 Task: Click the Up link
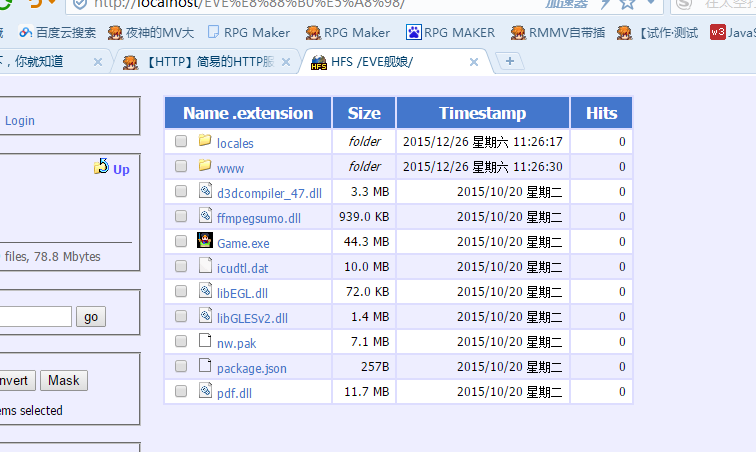pos(122,170)
